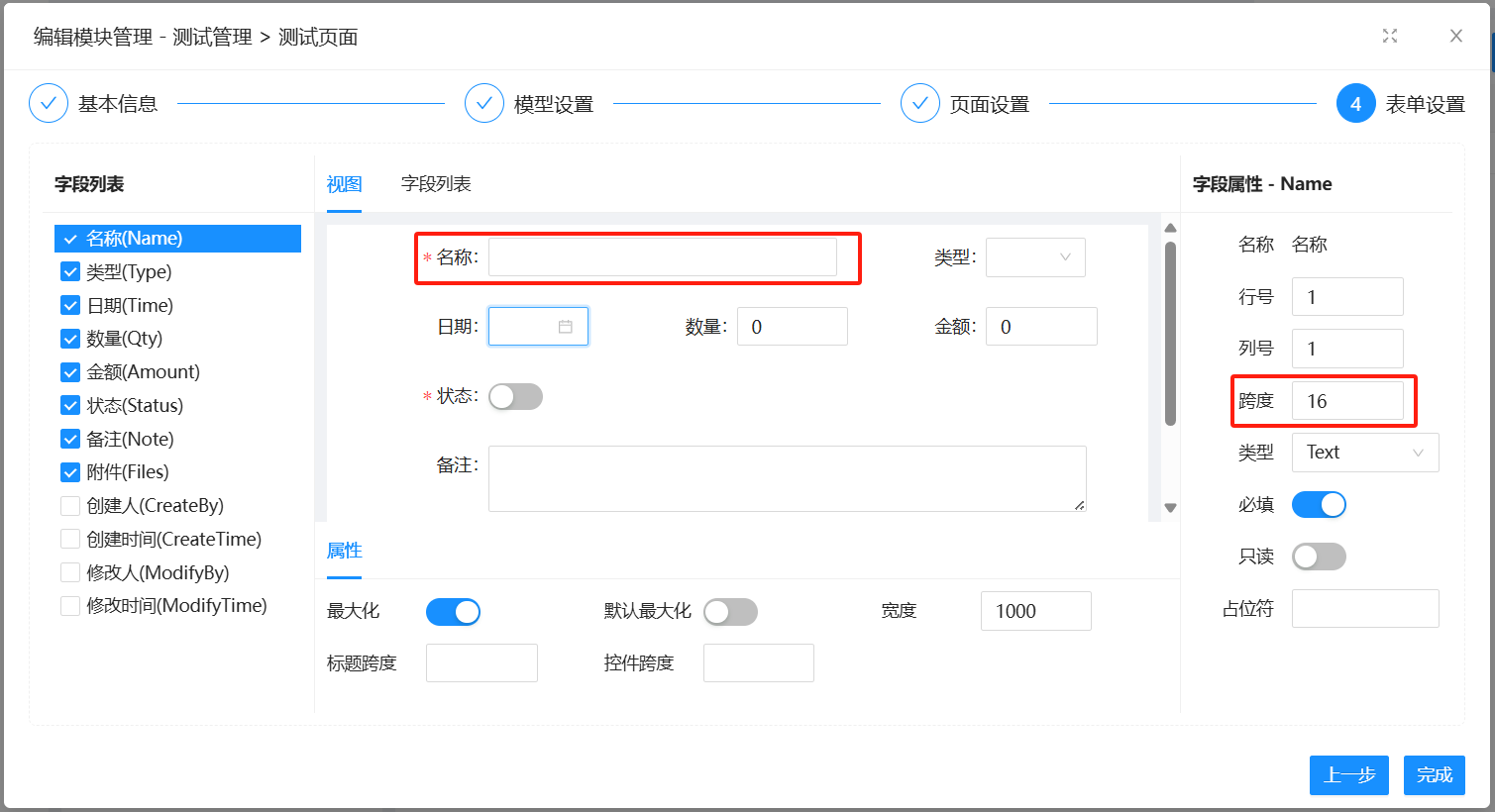
Task: Click the 日期 date input field
Action: (x=538, y=327)
